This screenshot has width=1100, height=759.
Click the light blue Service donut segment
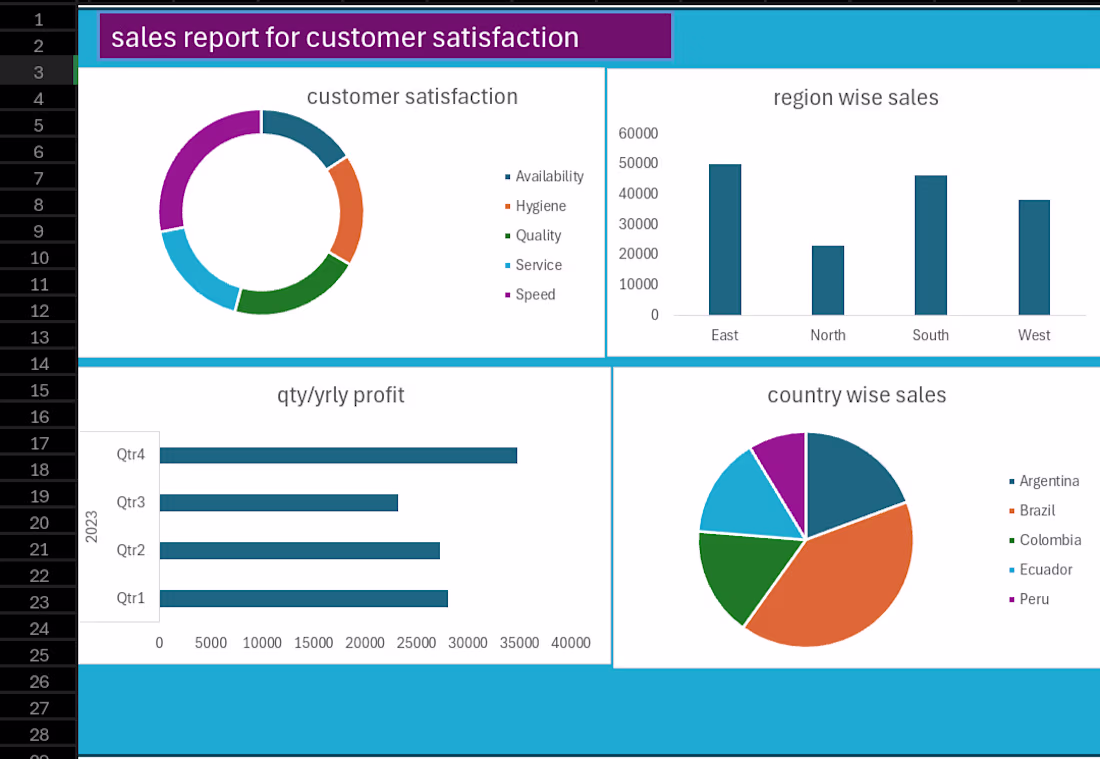click(195, 274)
